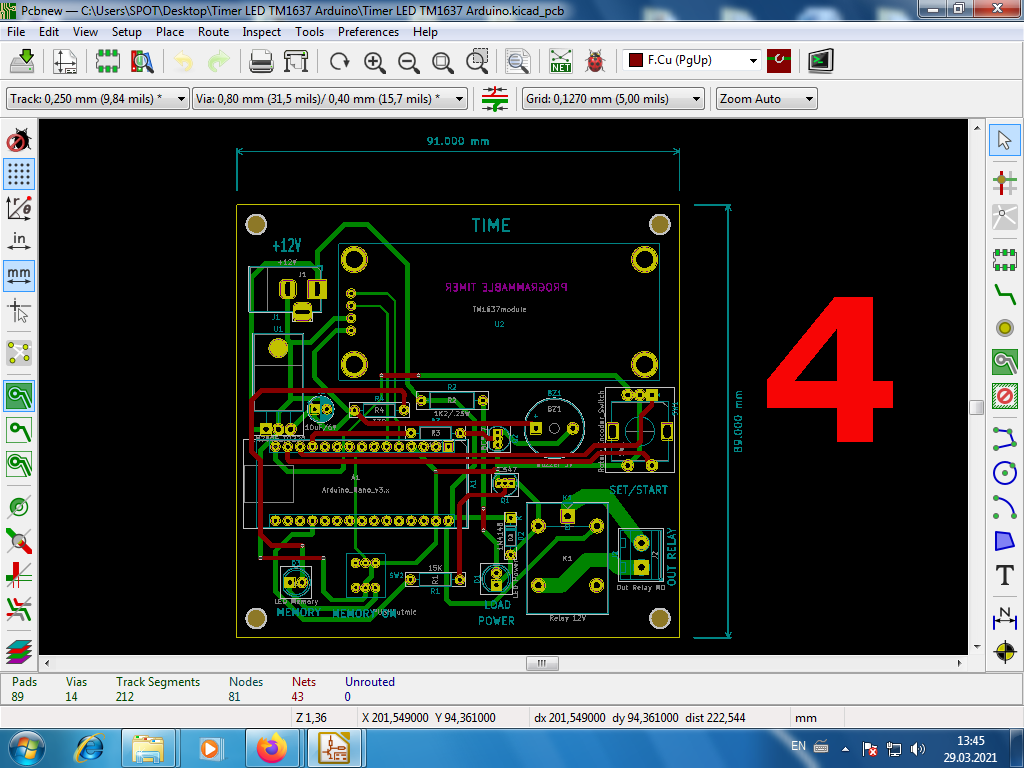Toggle units to inches
The width and height of the screenshot is (1024, 768).
click(x=19, y=240)
